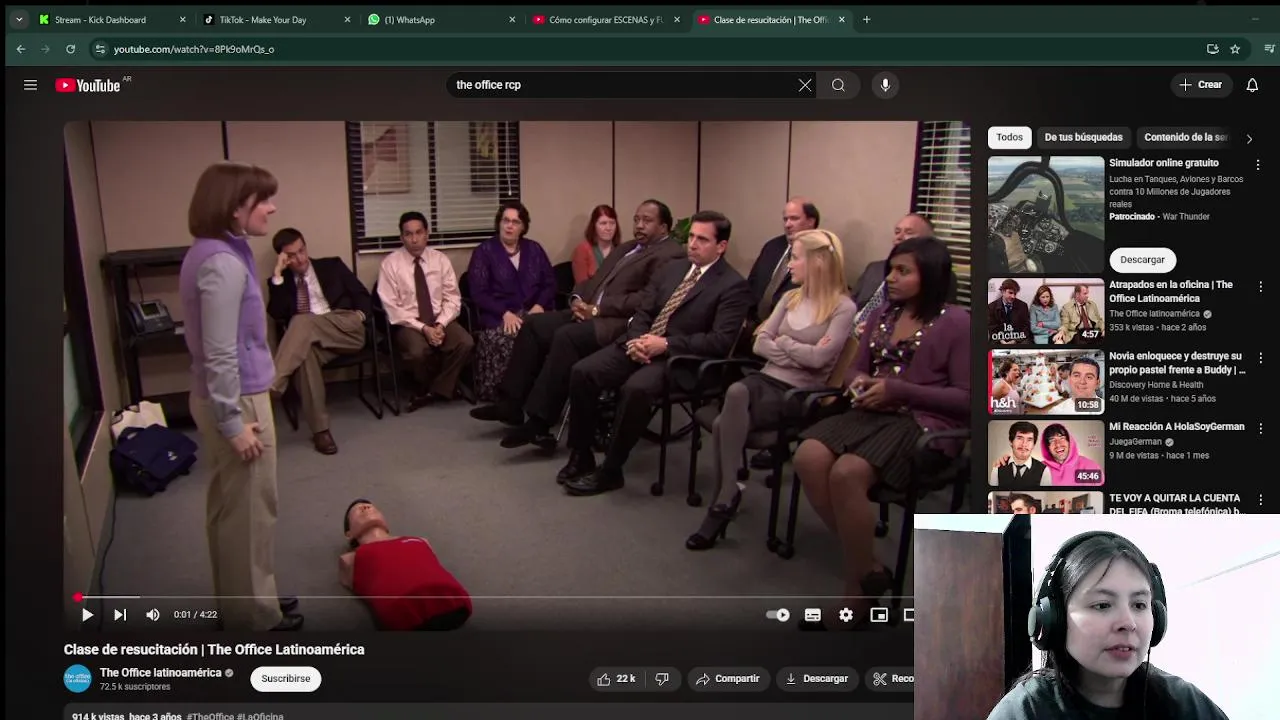
Task: Dislike the video
Action: tap(662, 679)
